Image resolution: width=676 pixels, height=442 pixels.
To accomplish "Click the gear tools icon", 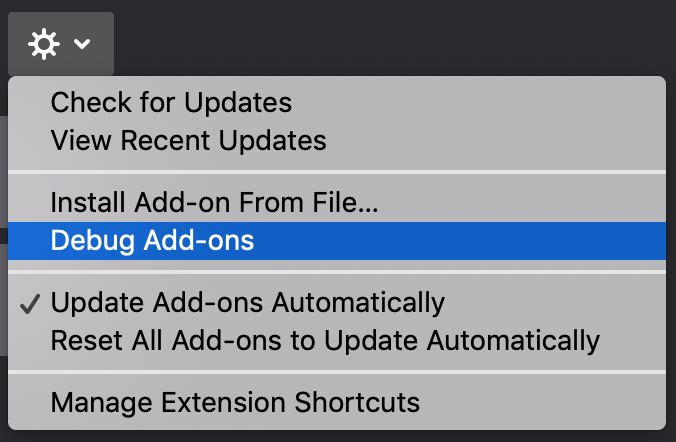I will click(44, 44).
